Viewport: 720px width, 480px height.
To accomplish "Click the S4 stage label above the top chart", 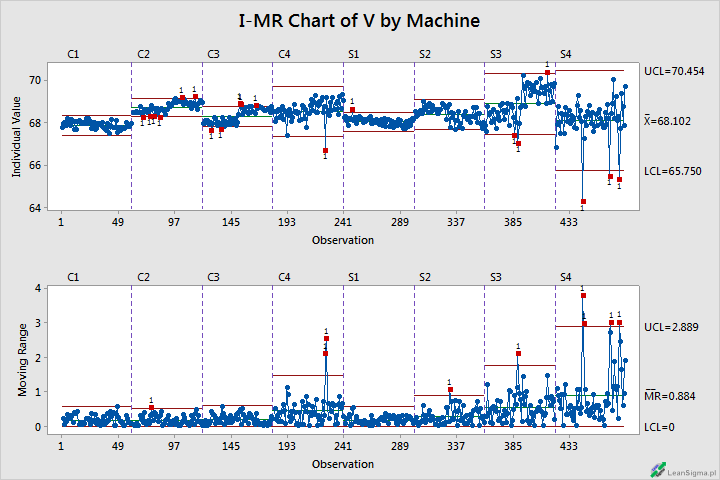I will (x=566, y=53).
